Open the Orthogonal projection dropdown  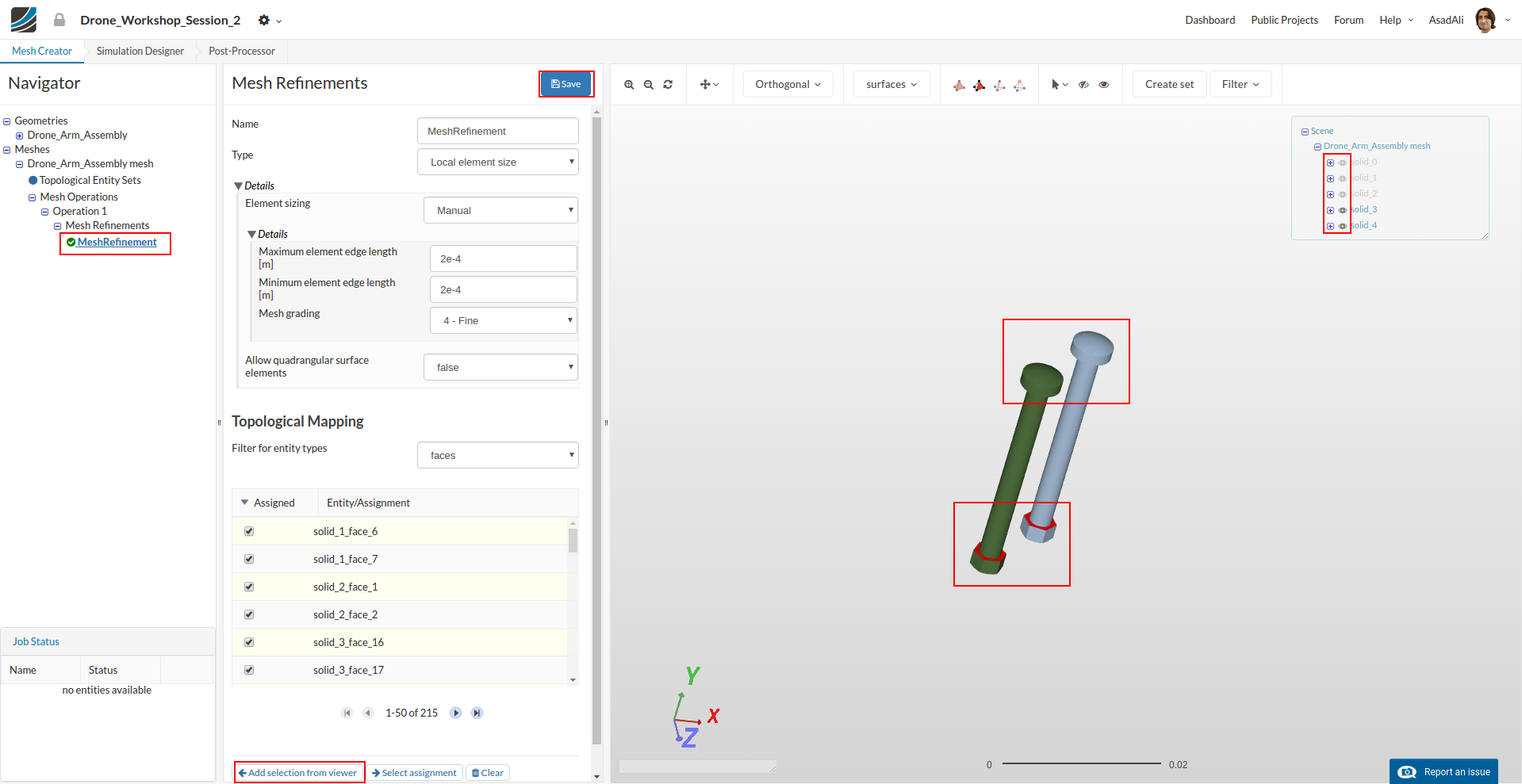(788, 84)
